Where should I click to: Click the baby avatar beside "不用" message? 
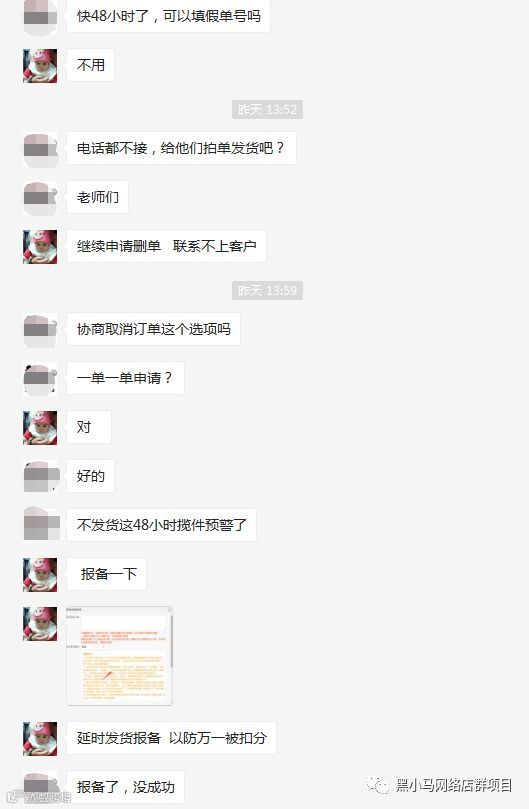tap(40, 66)
